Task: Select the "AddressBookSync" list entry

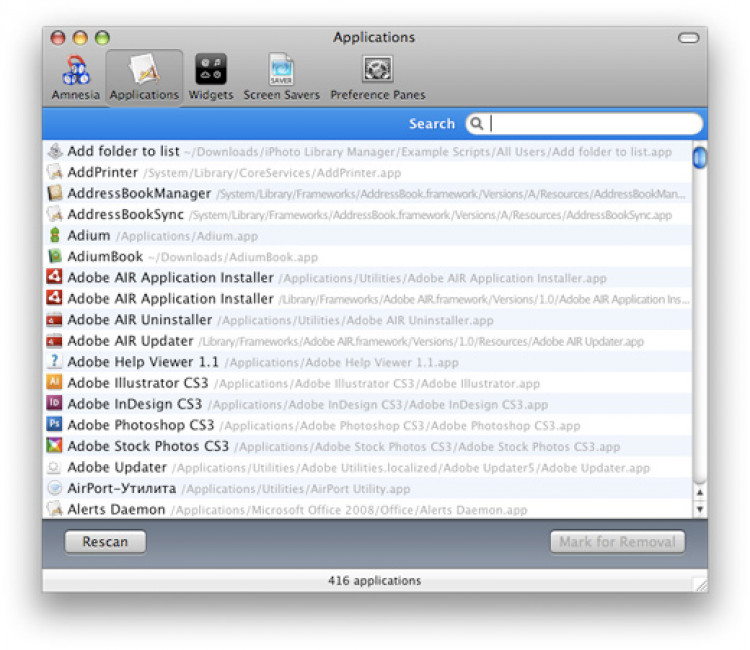Action: click(126, 214)
